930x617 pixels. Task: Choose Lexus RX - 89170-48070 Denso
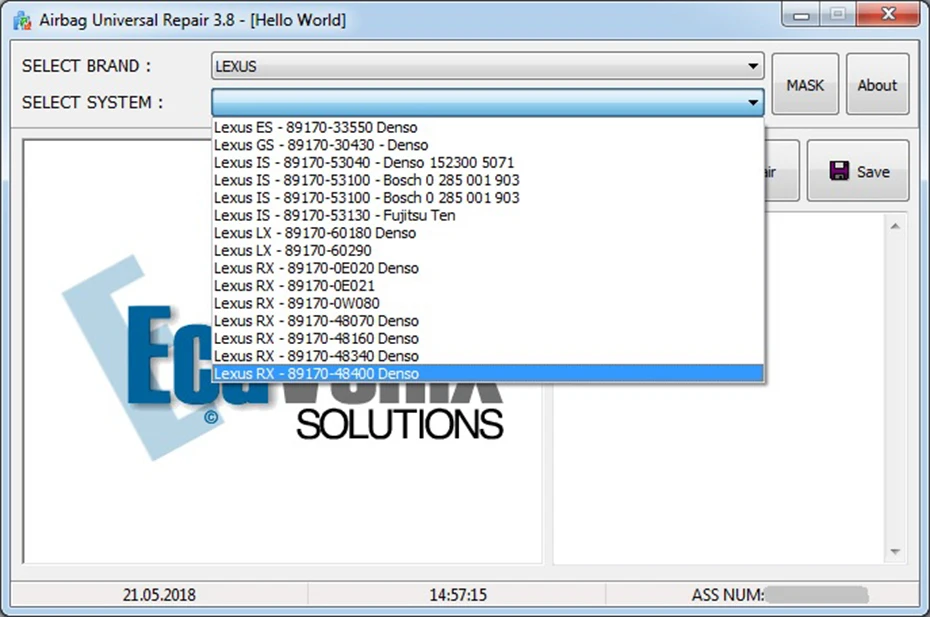tap(488, 321)
